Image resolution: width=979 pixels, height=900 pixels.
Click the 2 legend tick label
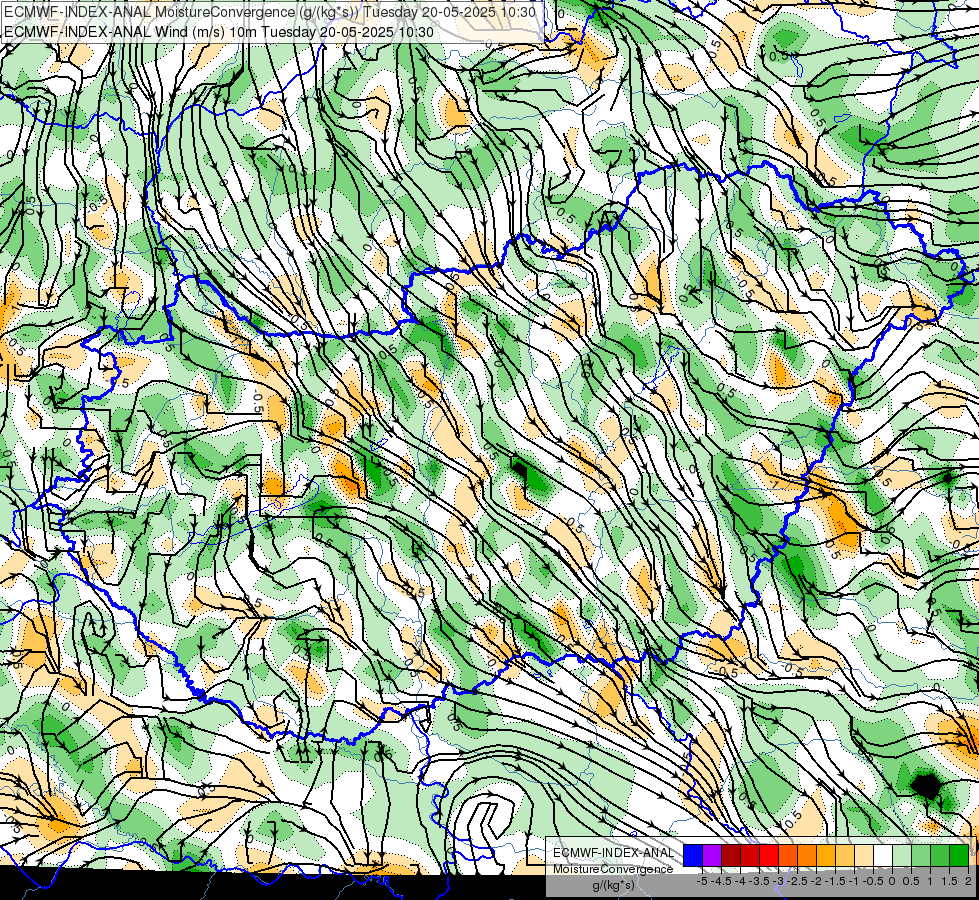(x=968, y=881)
